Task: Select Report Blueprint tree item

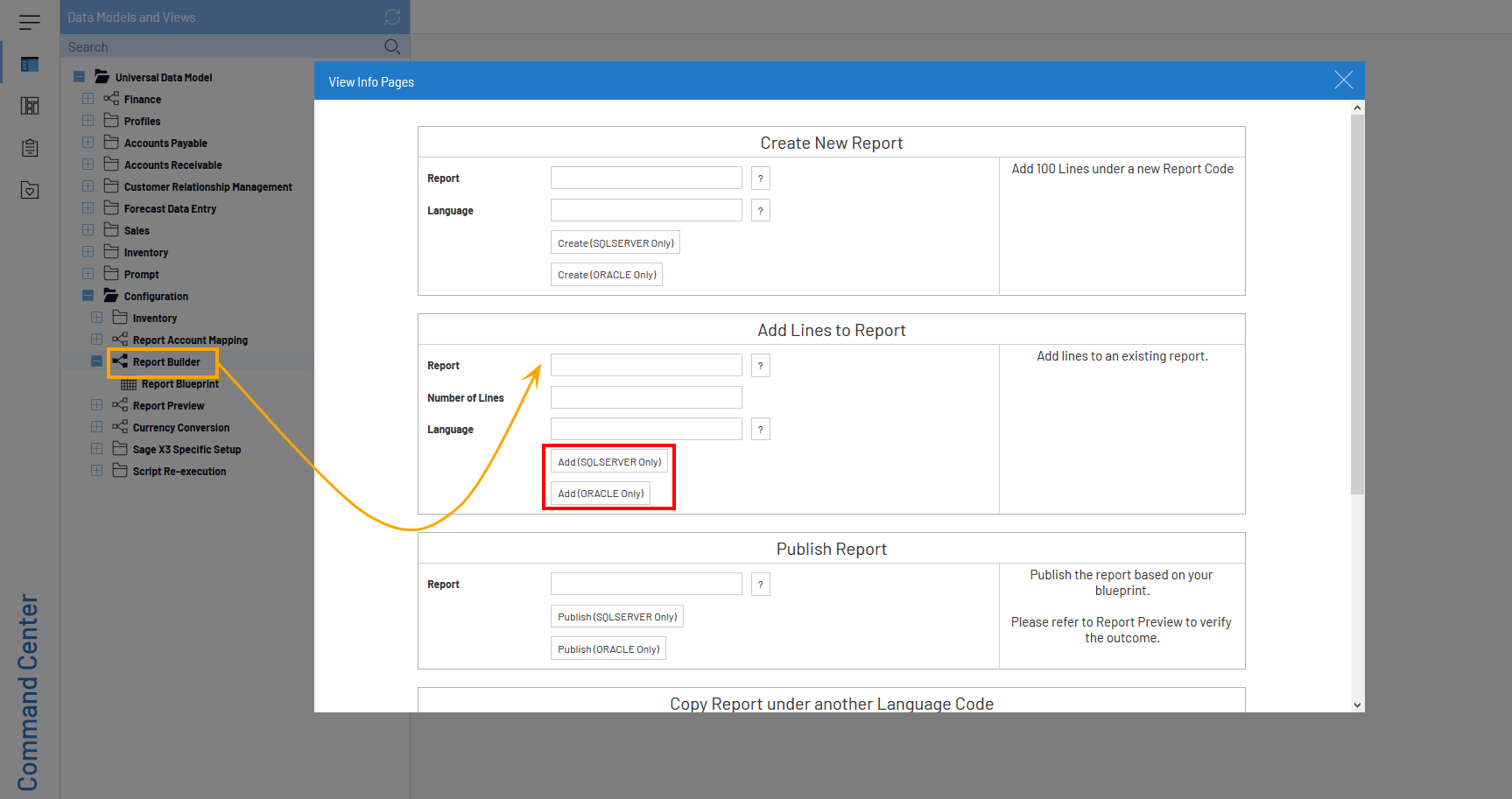Action: (x=179, y=384)
